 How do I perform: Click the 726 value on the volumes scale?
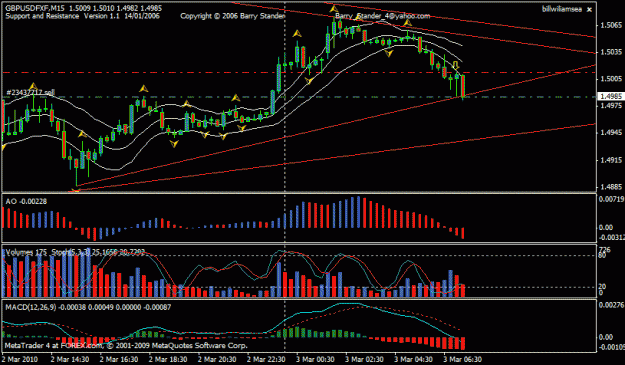604,250
